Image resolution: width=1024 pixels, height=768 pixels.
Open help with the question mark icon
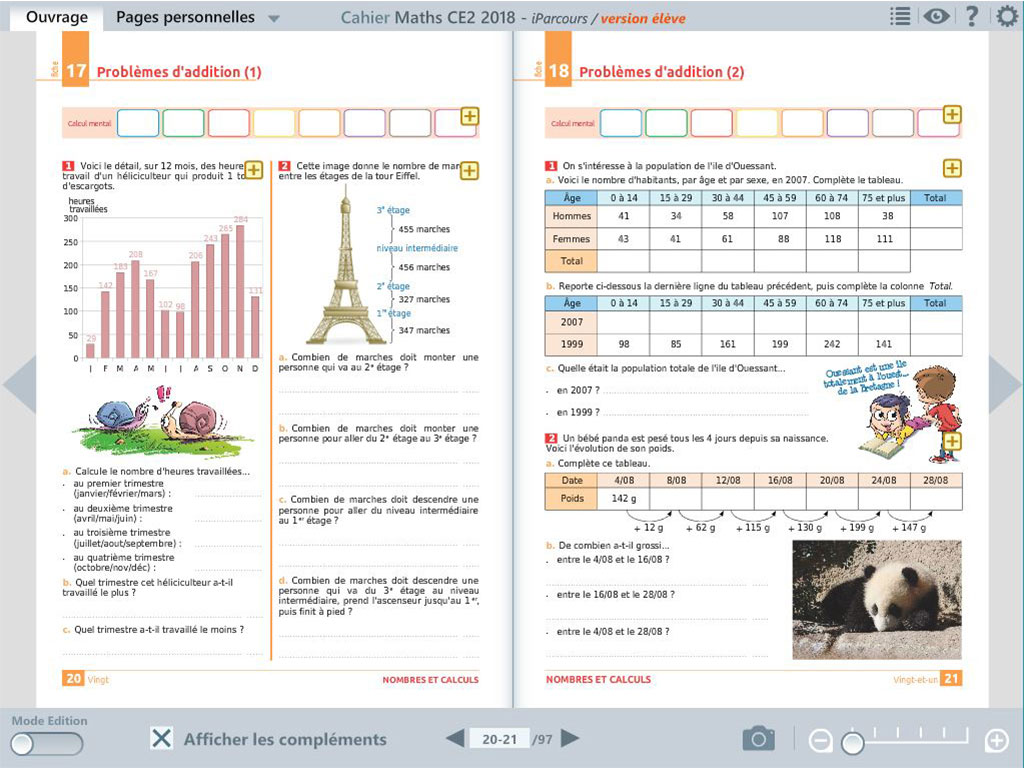click(x=971, y=16)
